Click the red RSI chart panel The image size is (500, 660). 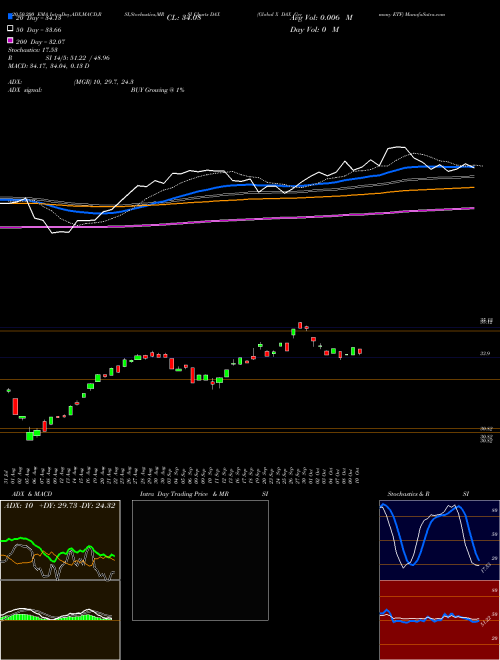(439, 620)
